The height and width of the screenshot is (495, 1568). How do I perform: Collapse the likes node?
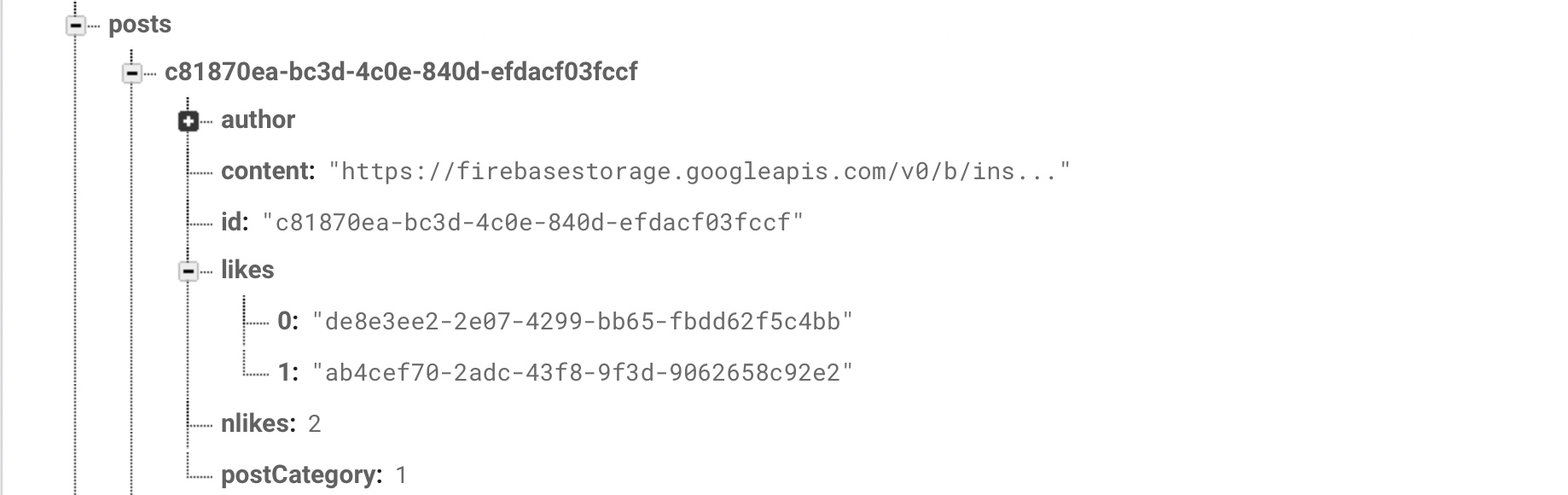188,272
